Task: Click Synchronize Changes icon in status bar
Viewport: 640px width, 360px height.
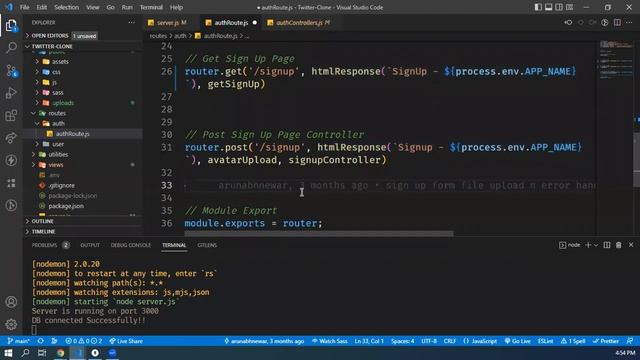Action: (40, 341)
